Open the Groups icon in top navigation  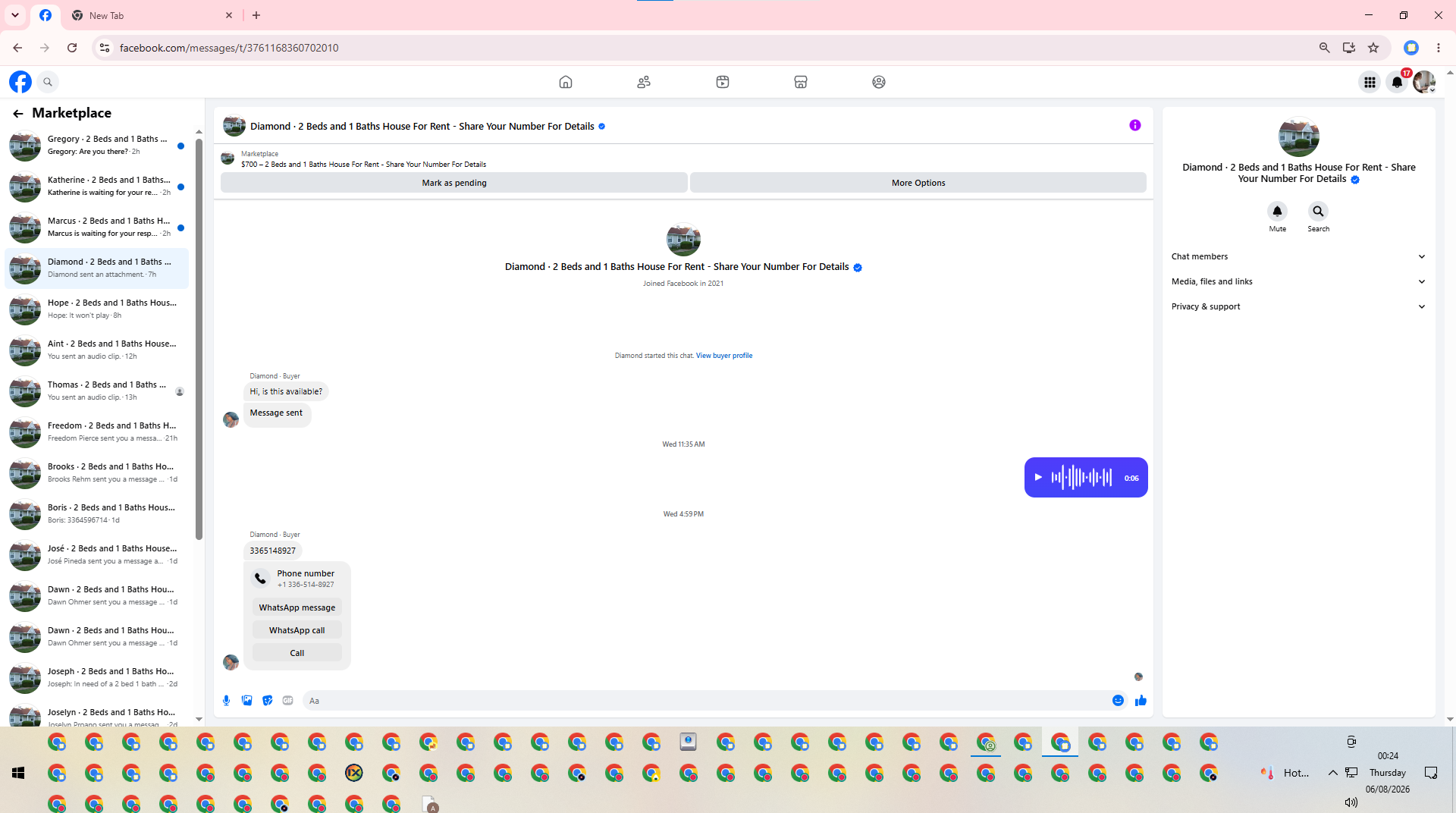pos(879,82)
